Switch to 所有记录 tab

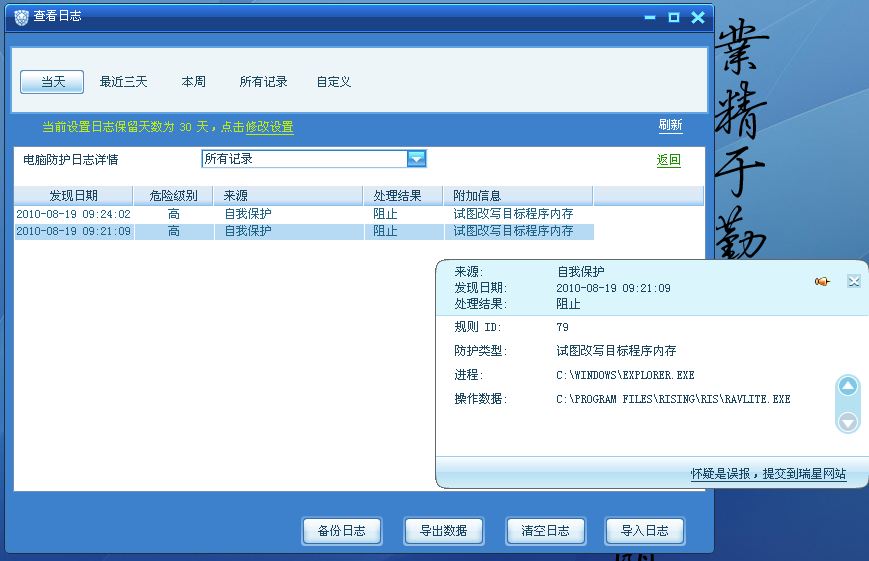[x=263, y=82]
